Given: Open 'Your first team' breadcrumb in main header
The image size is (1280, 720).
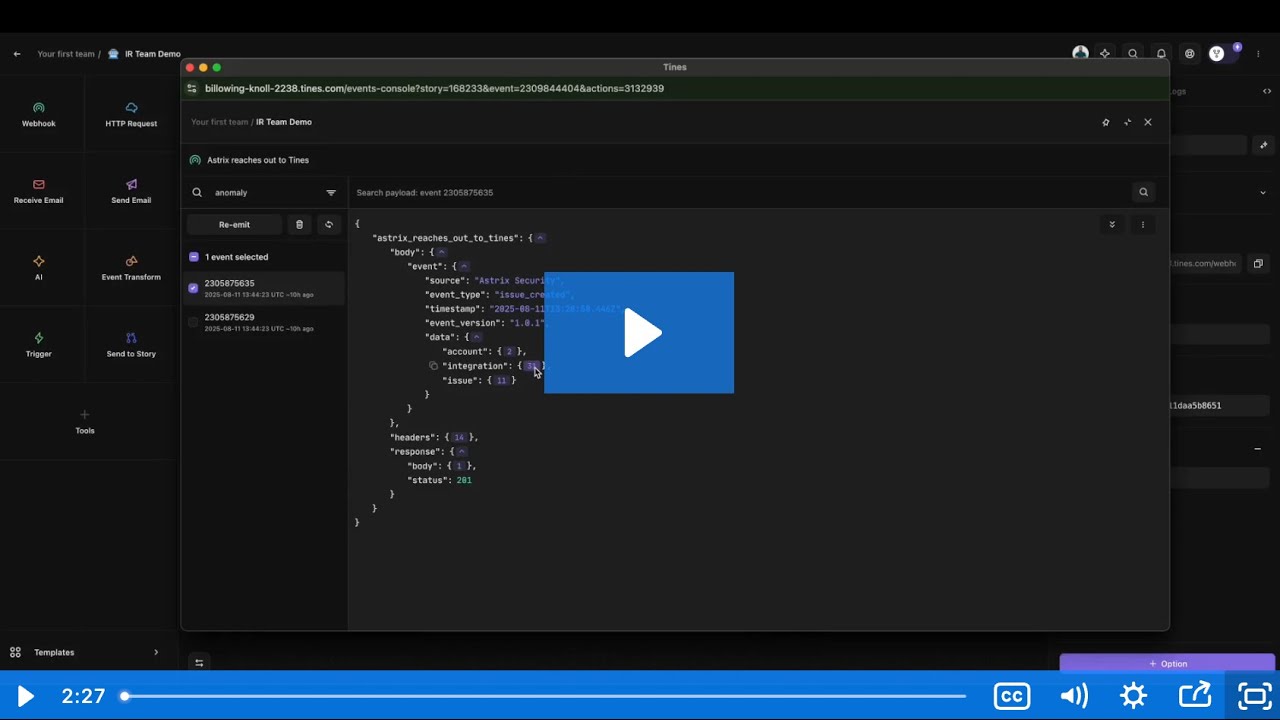Looking at the screenshot, I should click(x=66, y=54).
